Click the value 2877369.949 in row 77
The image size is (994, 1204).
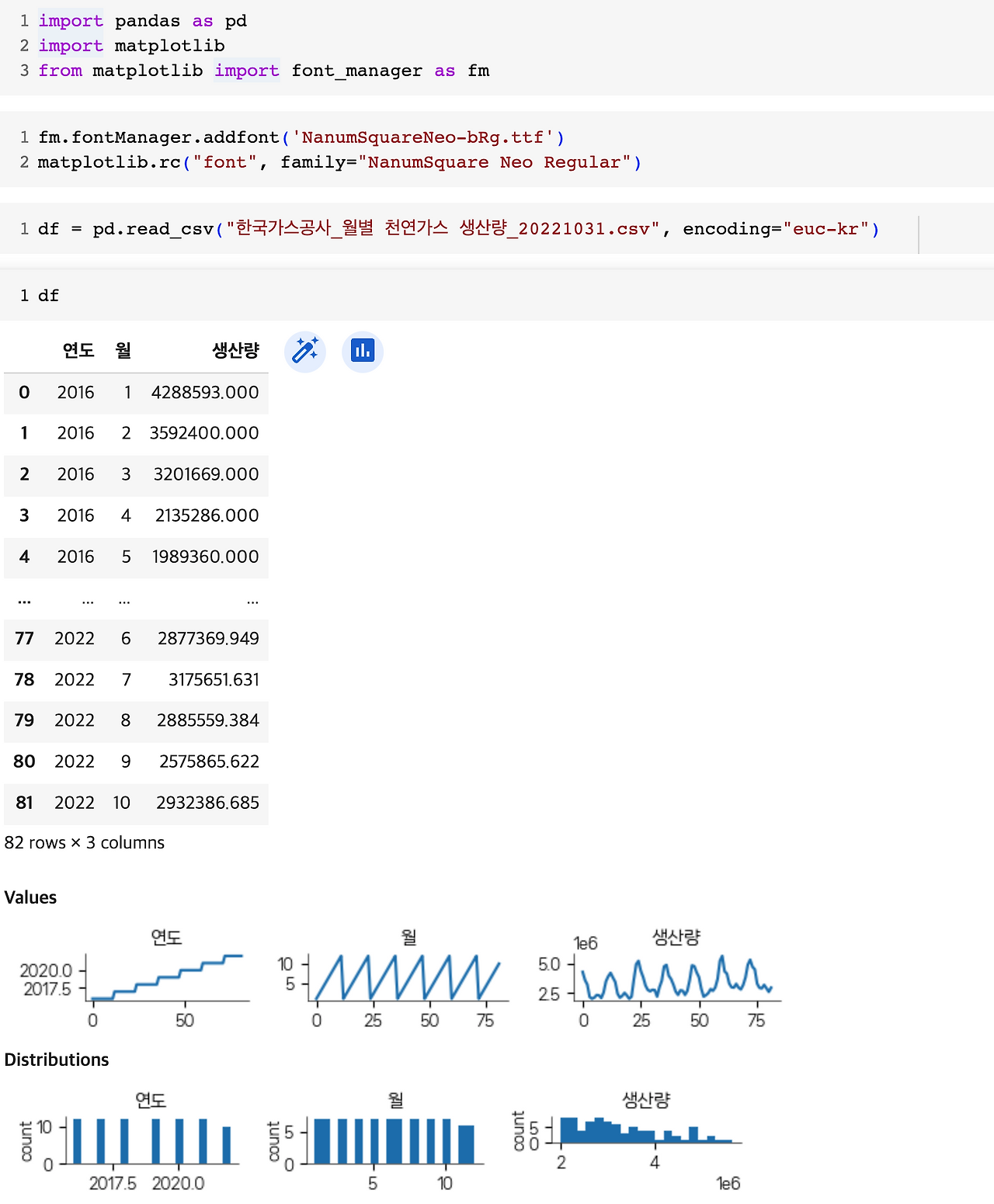(x=208, y=639)
